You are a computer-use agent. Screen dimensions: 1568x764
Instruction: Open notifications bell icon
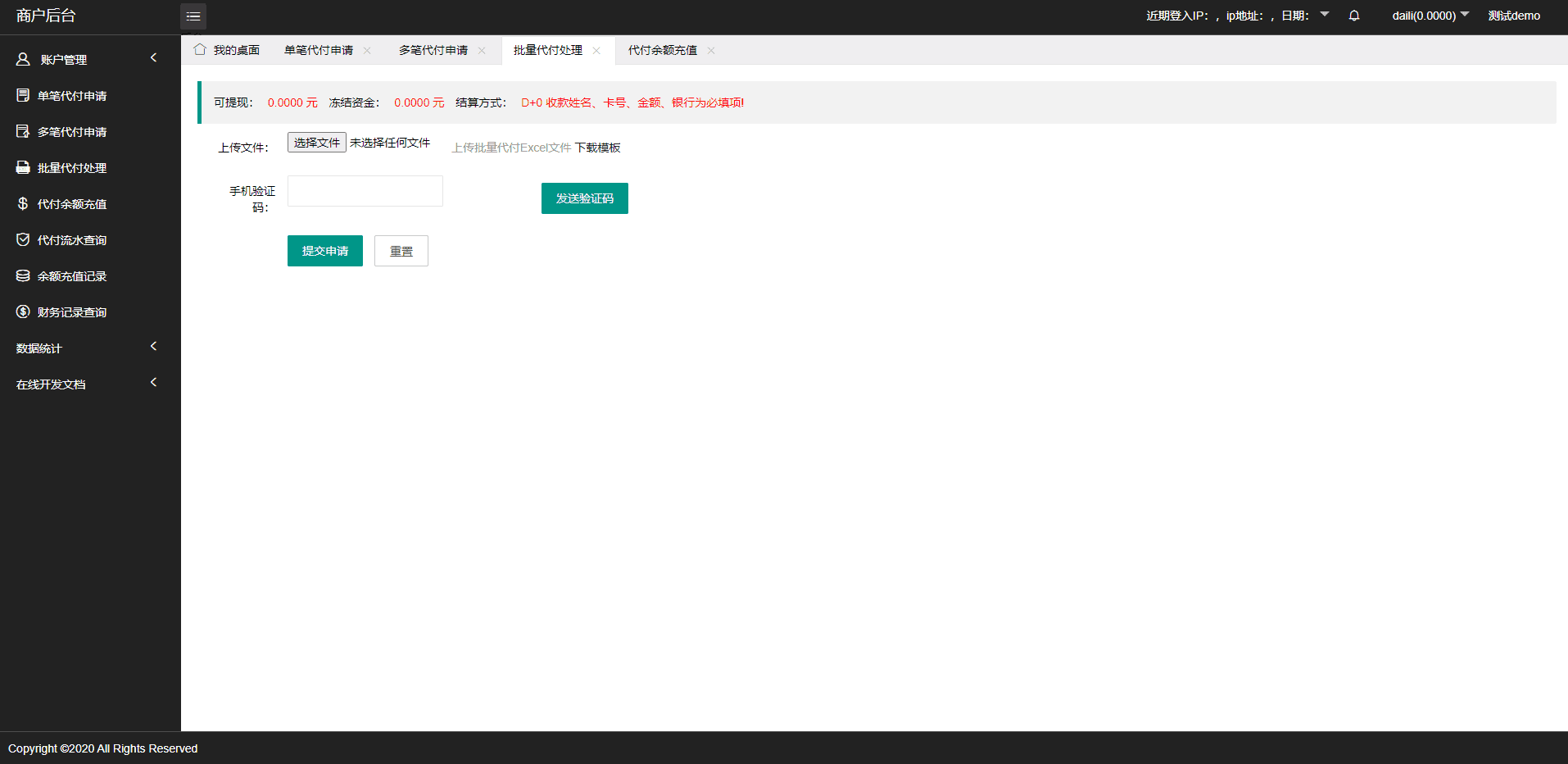tap(1354, 16)
